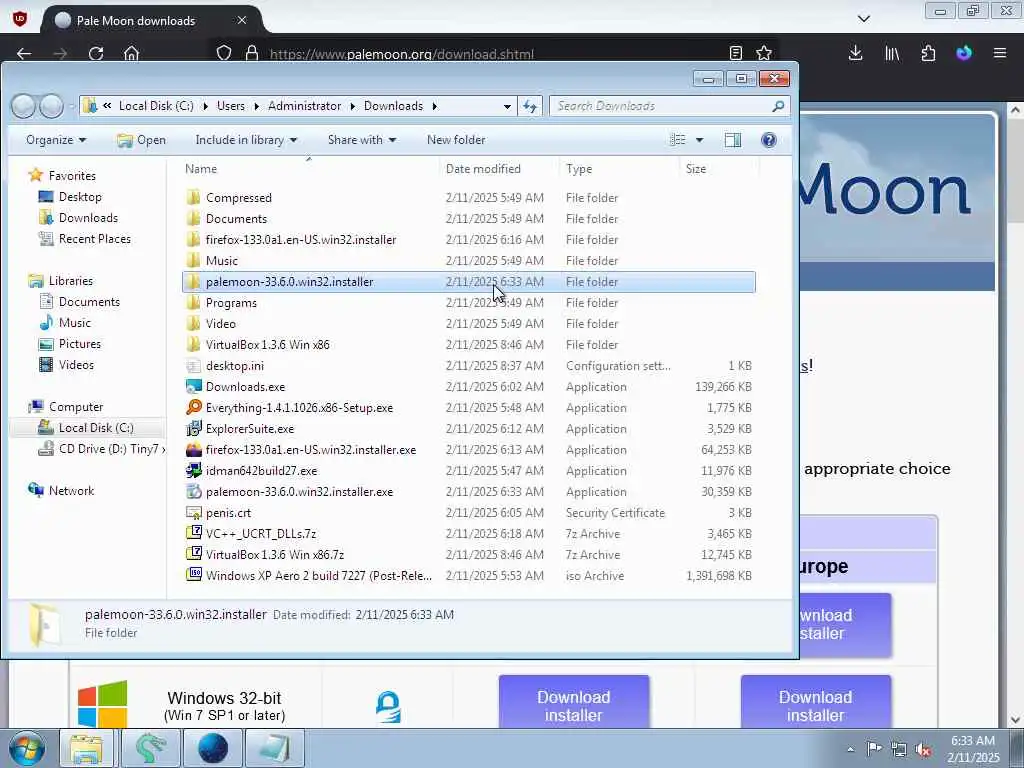Click Users in Explorer breadcrumb

tap(231, 106)
